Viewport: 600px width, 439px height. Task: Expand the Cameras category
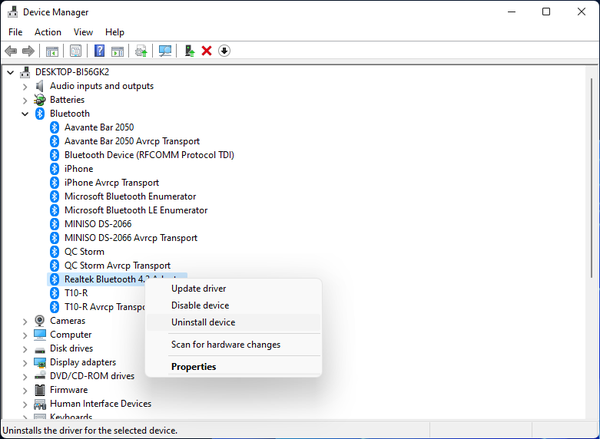[x=25, y=321]
